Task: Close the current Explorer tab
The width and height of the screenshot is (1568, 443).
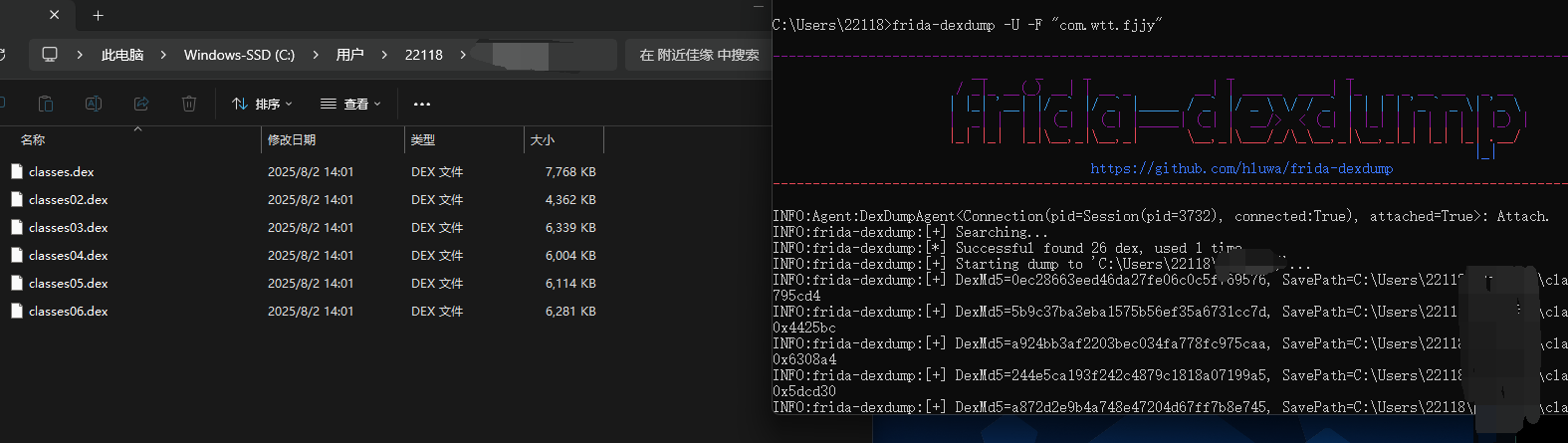Action: (54, 15)
